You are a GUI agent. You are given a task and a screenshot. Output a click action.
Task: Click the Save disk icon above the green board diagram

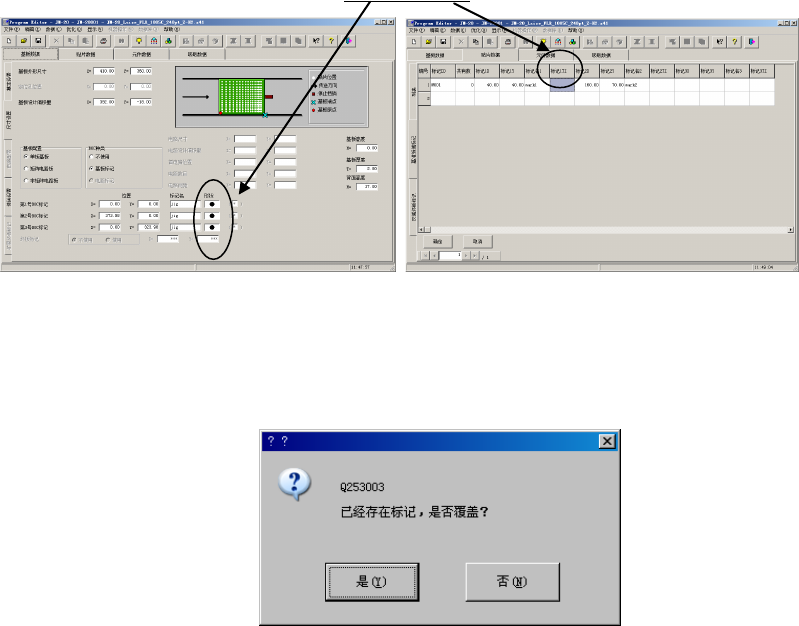point(38,41)
